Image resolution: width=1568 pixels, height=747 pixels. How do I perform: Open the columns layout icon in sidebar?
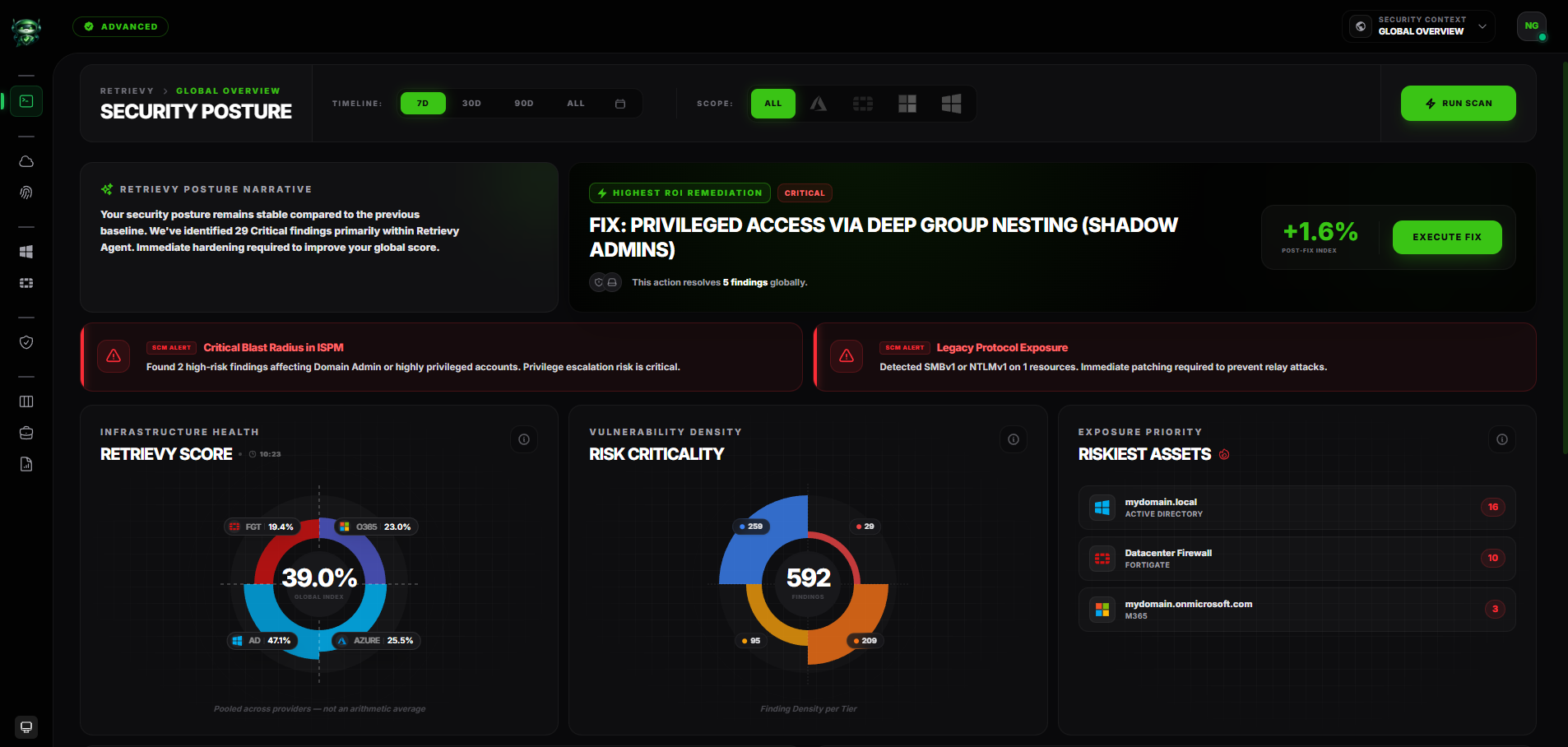26,401
